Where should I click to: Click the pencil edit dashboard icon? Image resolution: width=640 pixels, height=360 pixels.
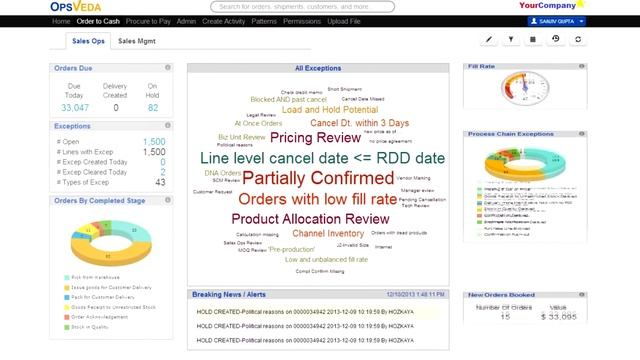click(489, 40)
